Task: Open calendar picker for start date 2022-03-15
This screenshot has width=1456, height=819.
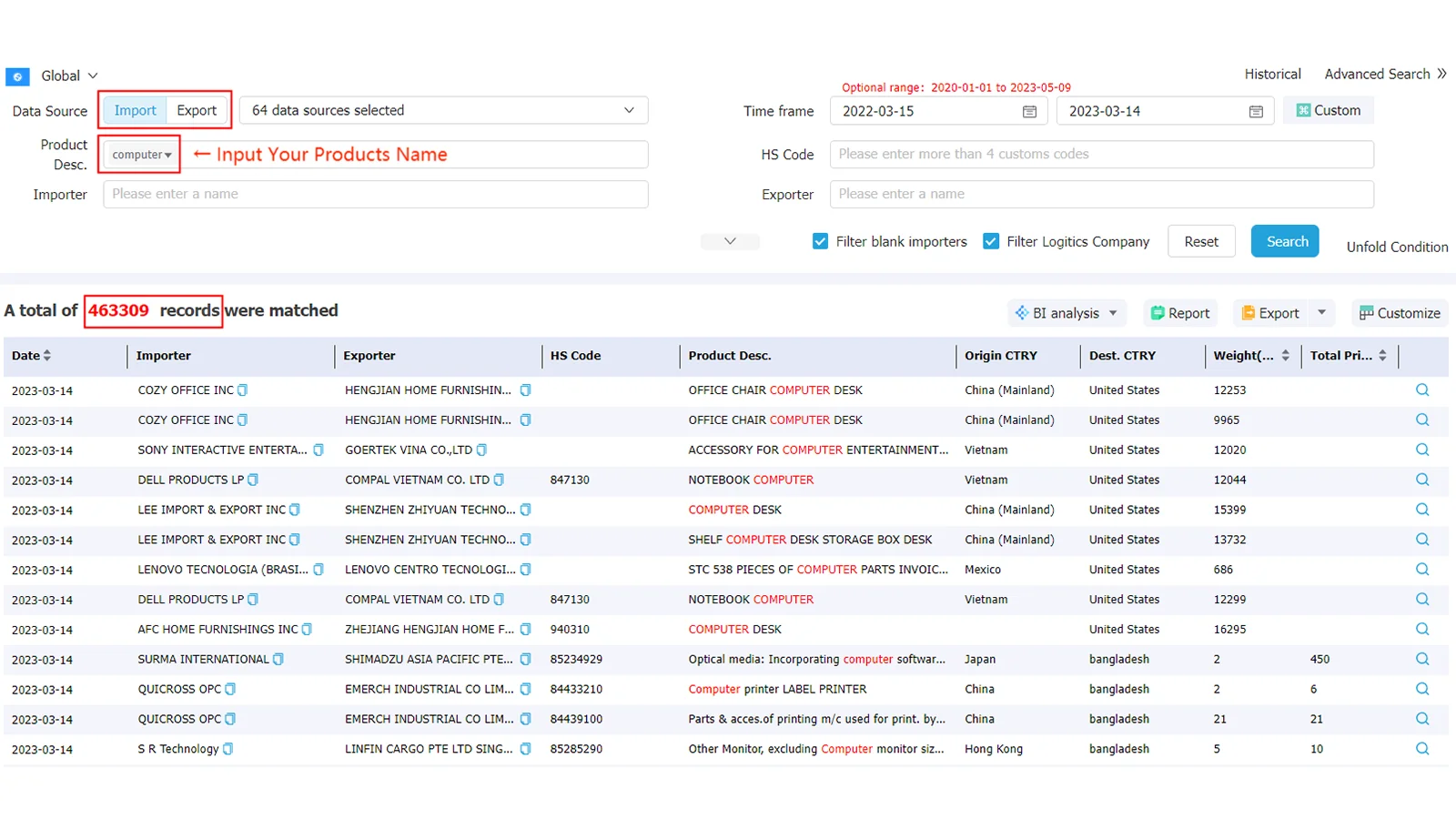Action: click(1029, 111)
